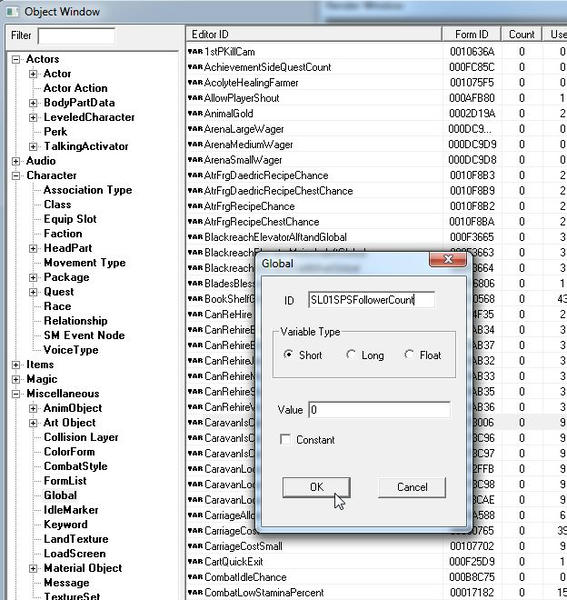The height and width of the screenshot is (600, 567).
Task: Select the Short variable type
Action: coord(288,355)
